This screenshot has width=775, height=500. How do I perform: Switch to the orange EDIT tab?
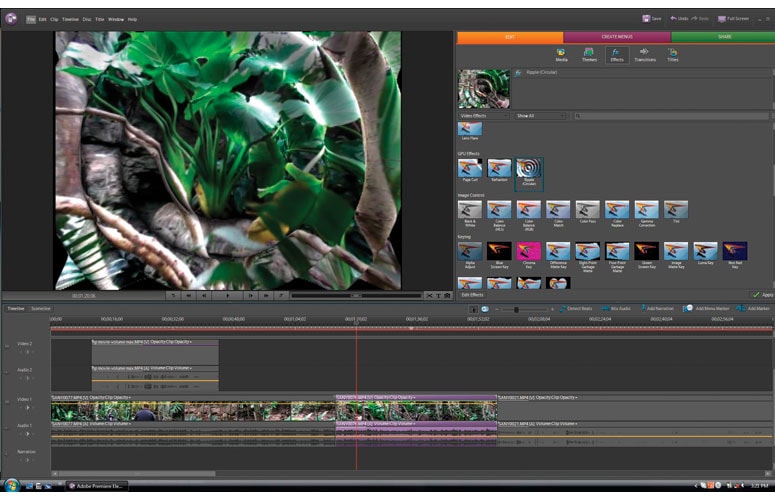click(x=510, y=37)
